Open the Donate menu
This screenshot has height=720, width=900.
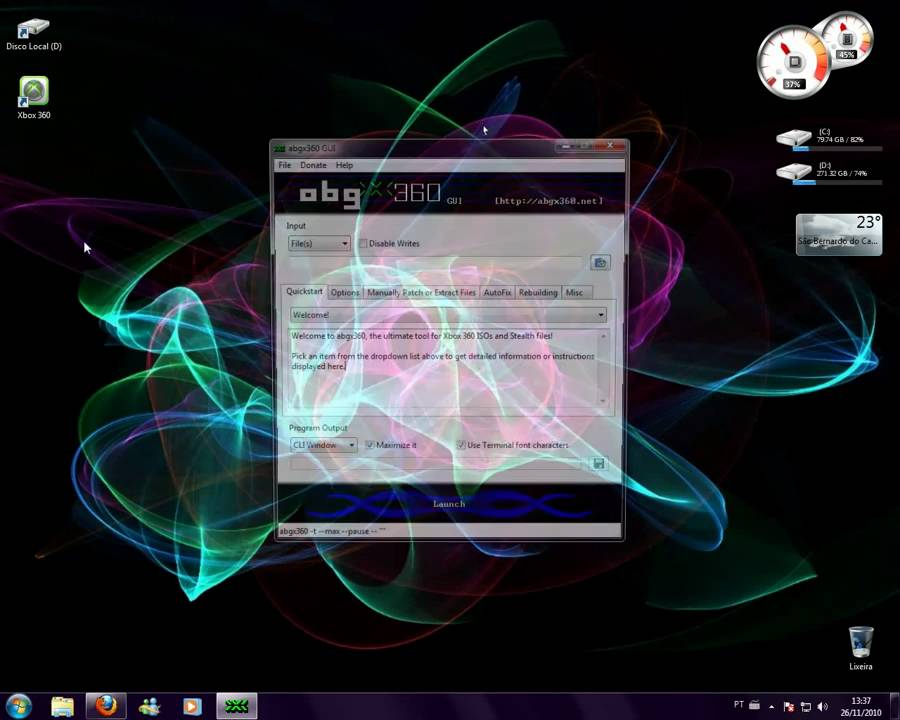click(x=313, y=165)
